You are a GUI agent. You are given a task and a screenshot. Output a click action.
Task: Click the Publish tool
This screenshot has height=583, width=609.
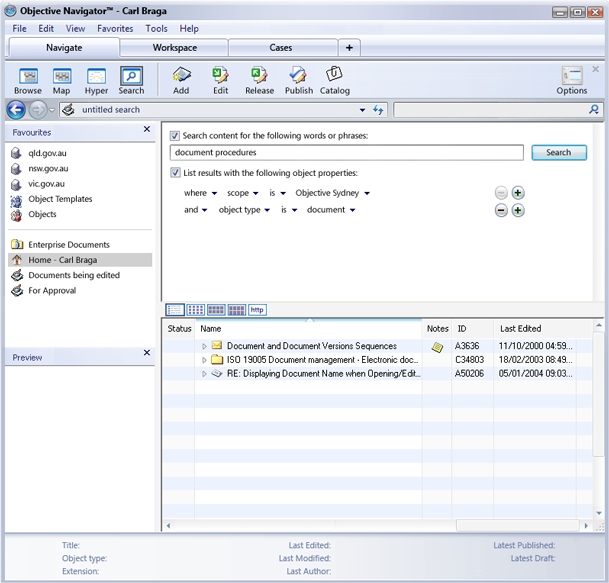click(x=299, y=81)
